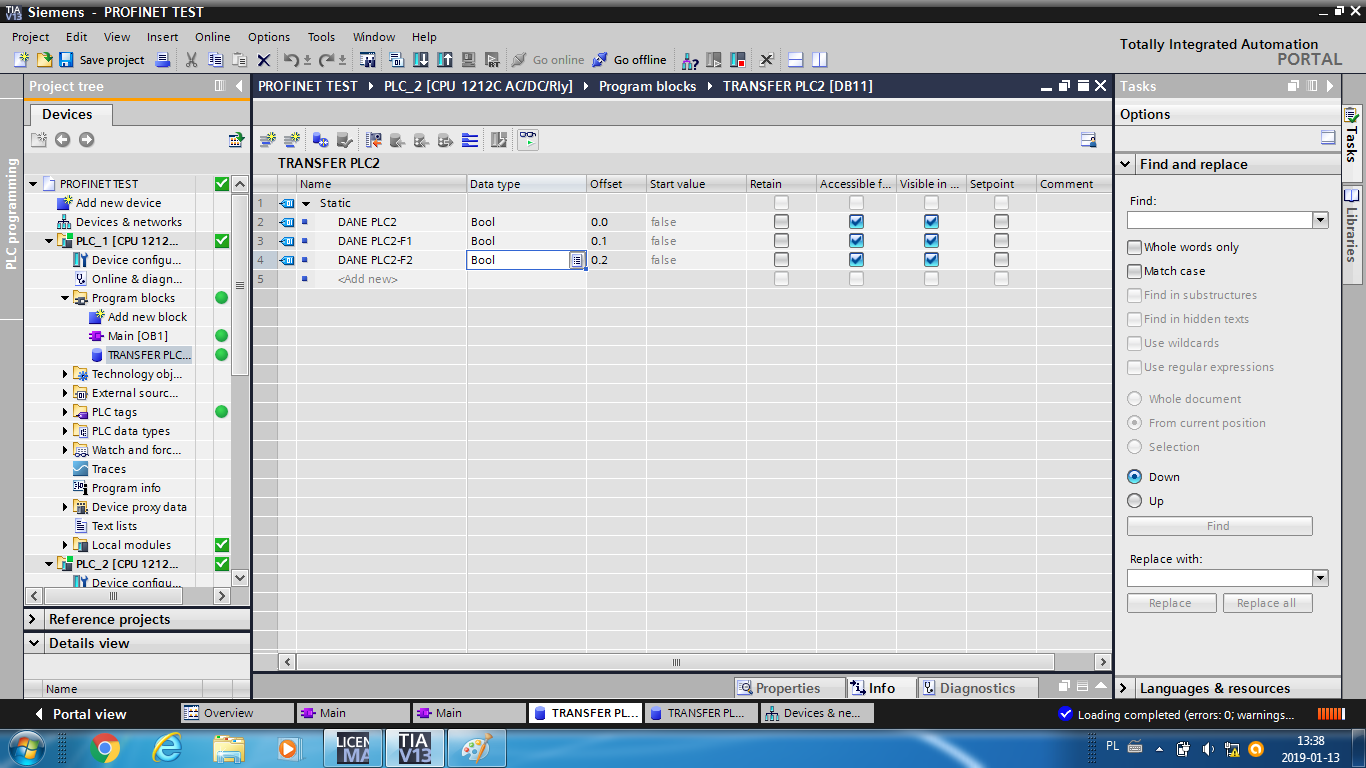Expand the Technology objects tree node
This screenshot has width=1366, height=768.
pyautogui.click(x=66, y=374)
